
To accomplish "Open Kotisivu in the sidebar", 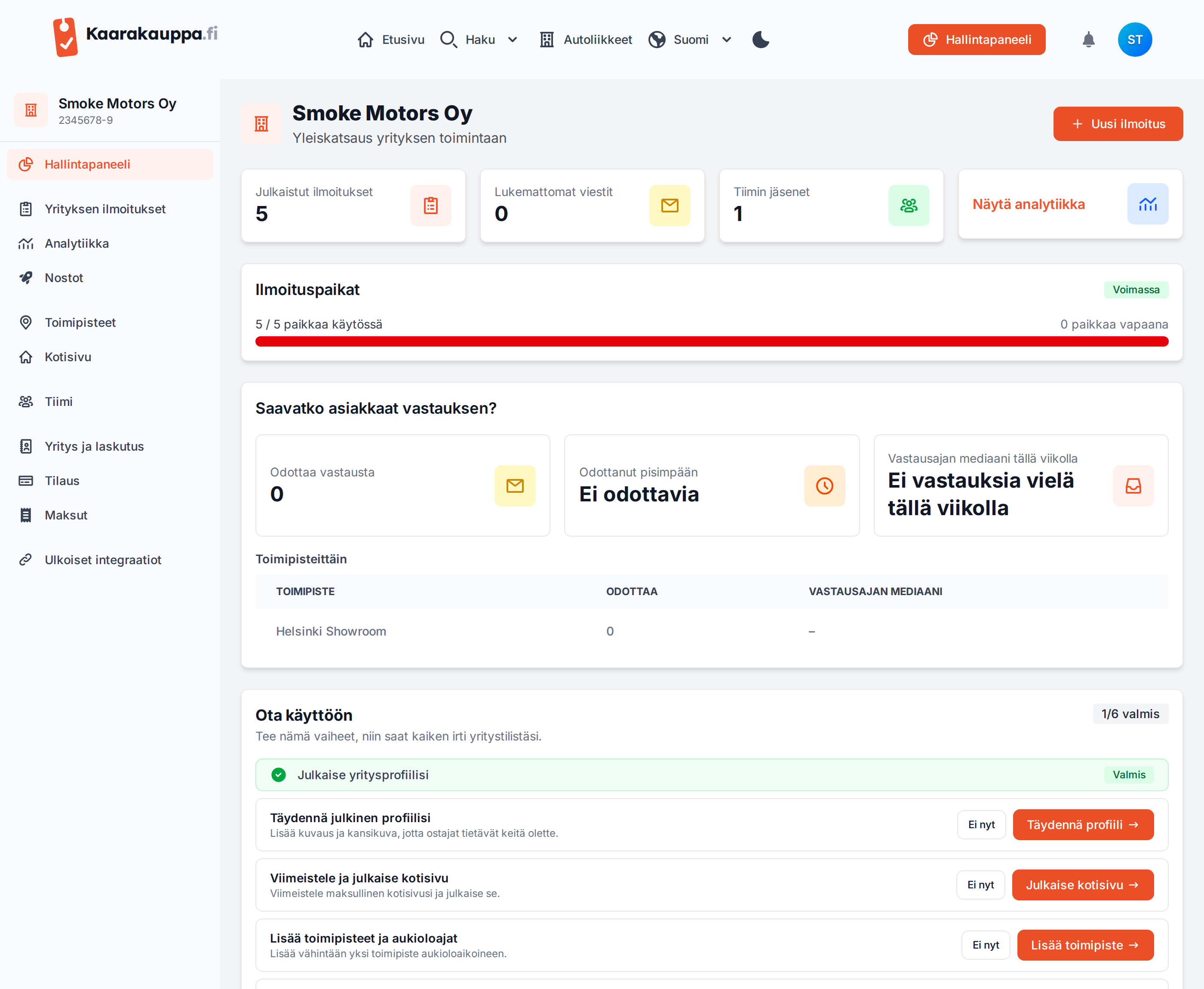I will (110, 356).
